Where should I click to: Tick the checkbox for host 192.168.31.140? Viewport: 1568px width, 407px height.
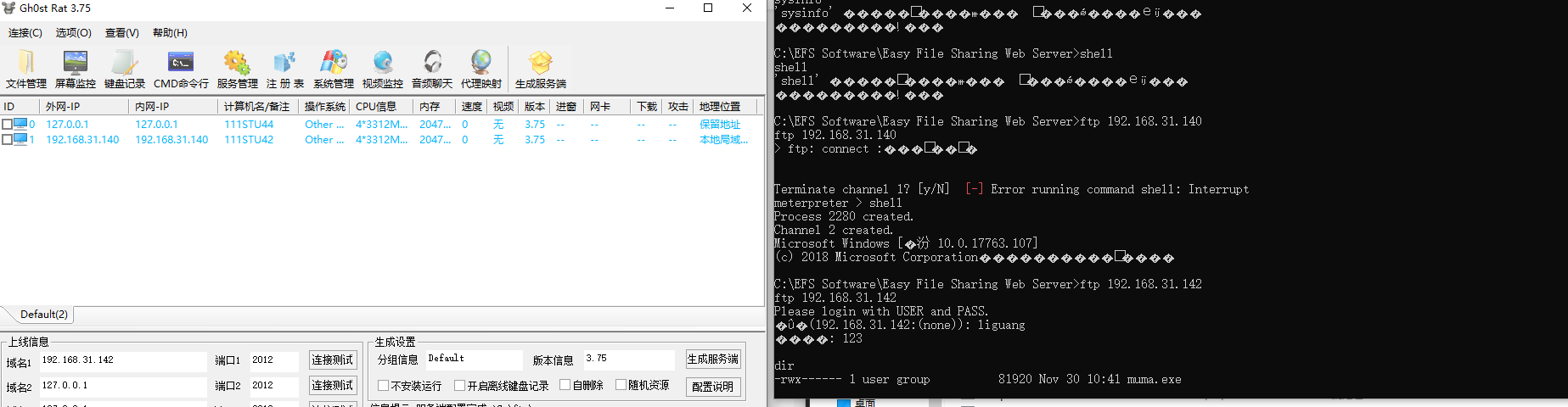click(x=7, y=139)
